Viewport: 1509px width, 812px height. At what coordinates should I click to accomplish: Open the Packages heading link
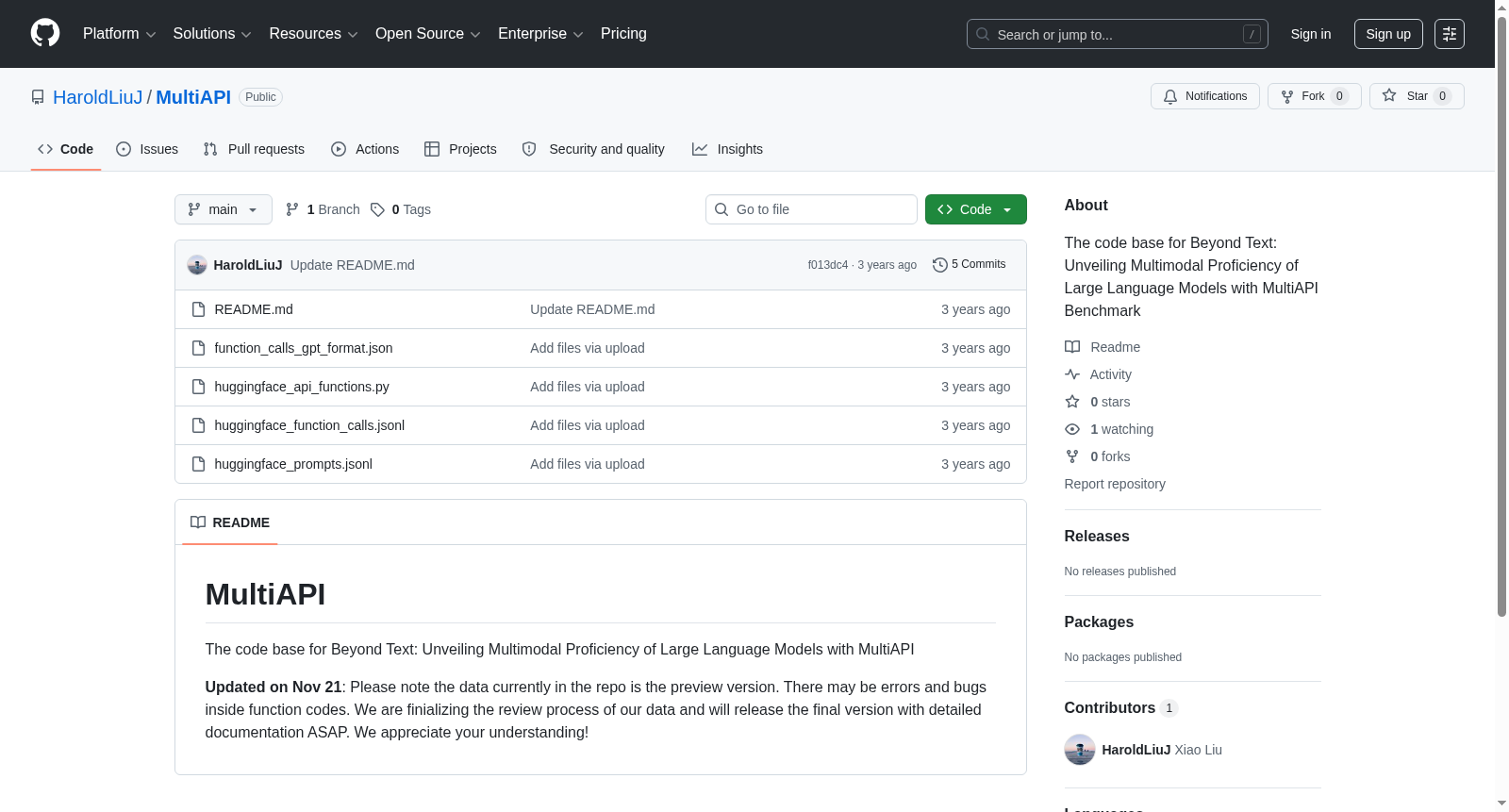[x=1099, y=621]
